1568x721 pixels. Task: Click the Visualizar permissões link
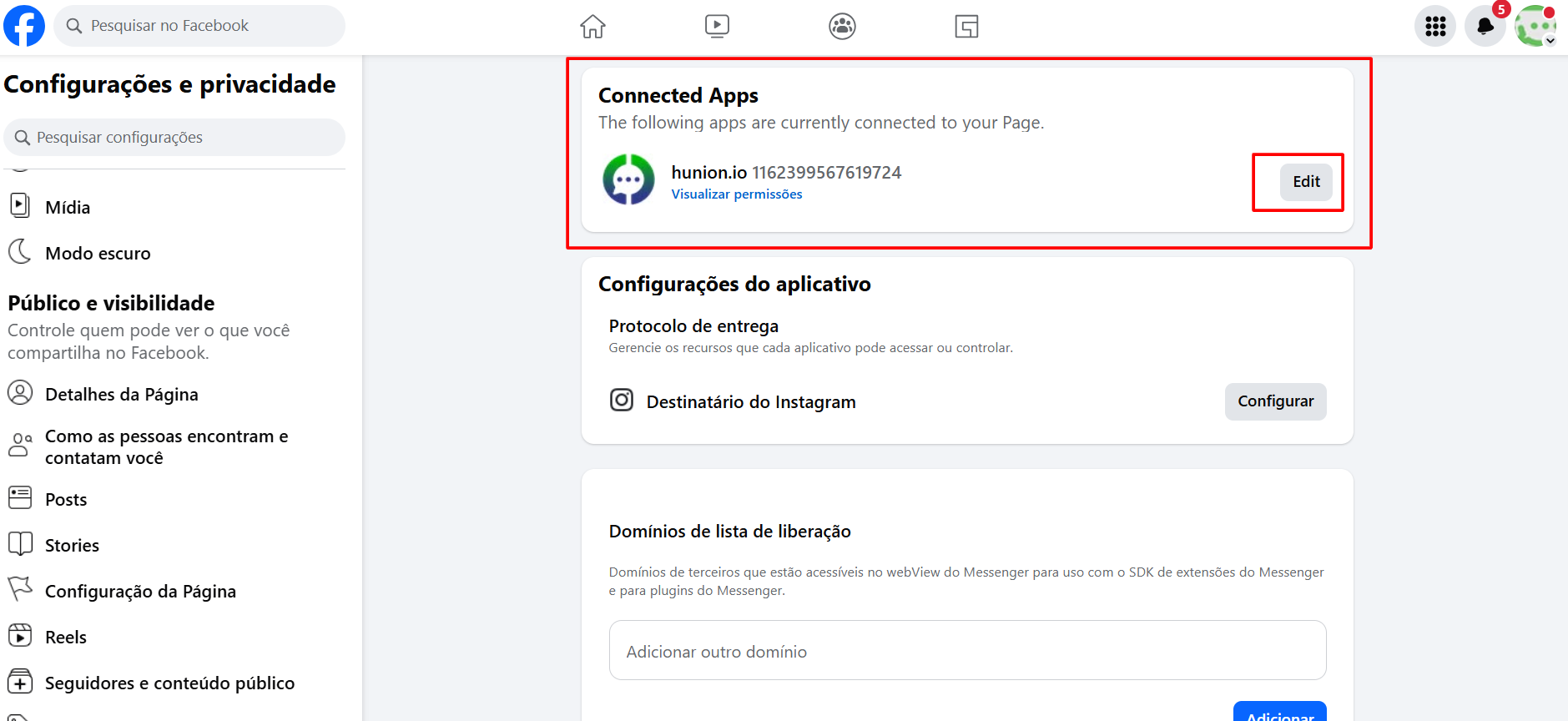coord(737,194)
